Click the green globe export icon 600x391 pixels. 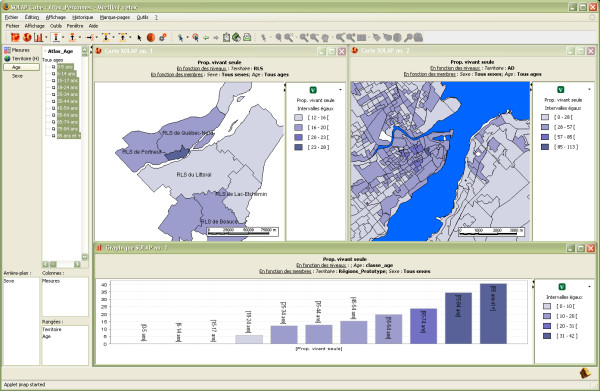pyautogui.click(x=236, y=37)
